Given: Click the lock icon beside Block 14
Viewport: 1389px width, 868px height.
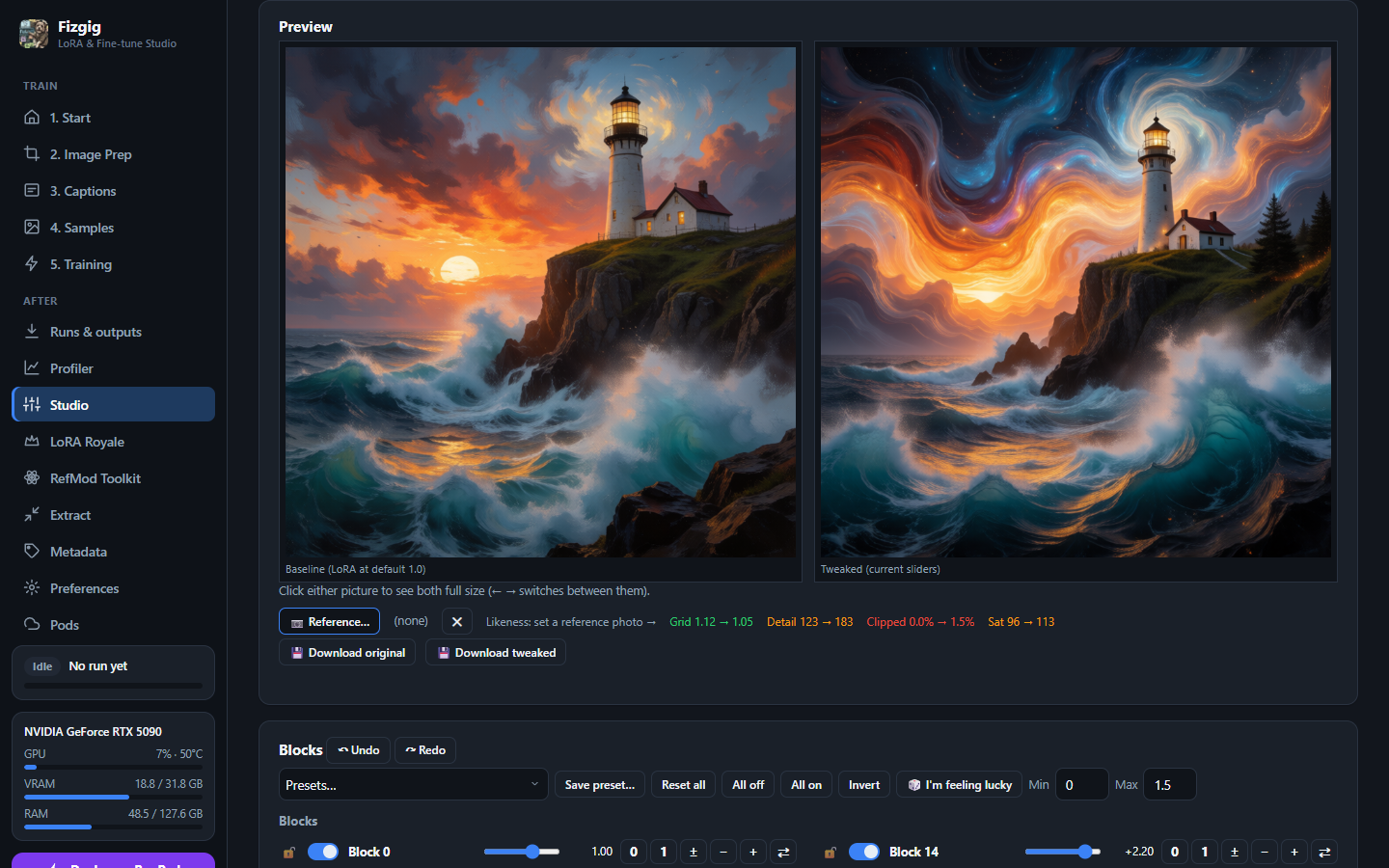Looking at the screenshot, I should pyautogui.click(x=831, y=852).
